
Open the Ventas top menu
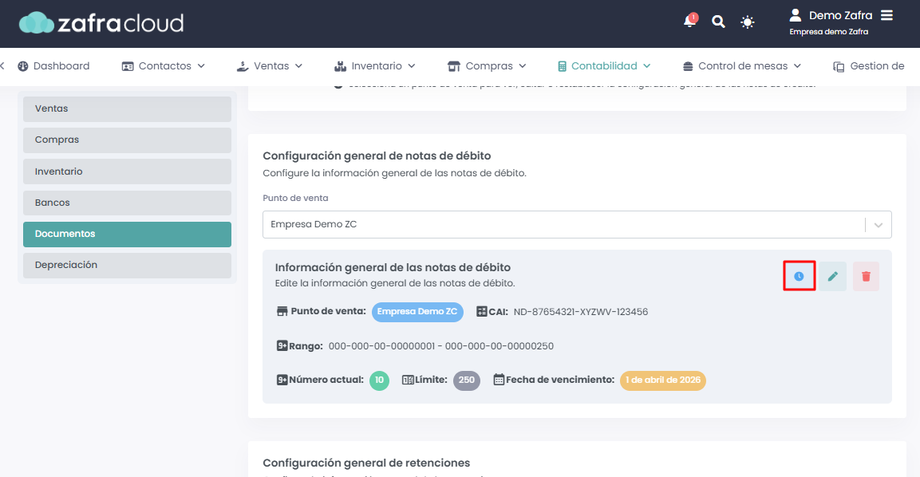pyautogui.click(x=270, y=66)
